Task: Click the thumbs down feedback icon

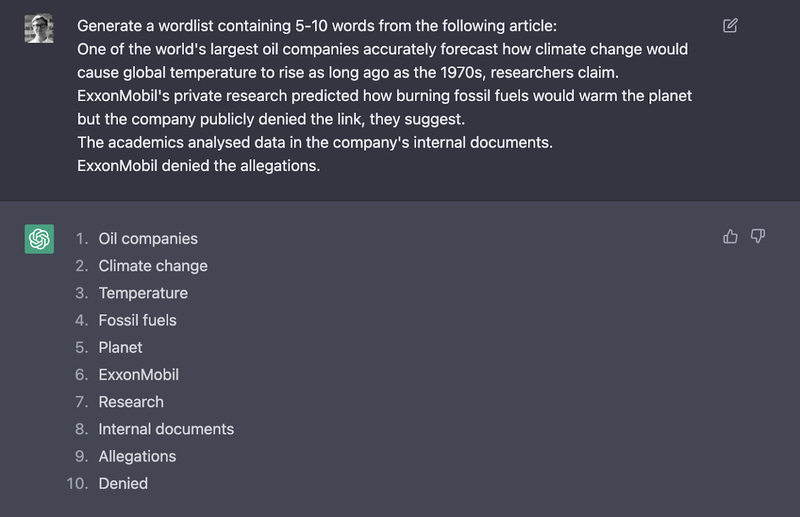Action: [x=757, y=236]
